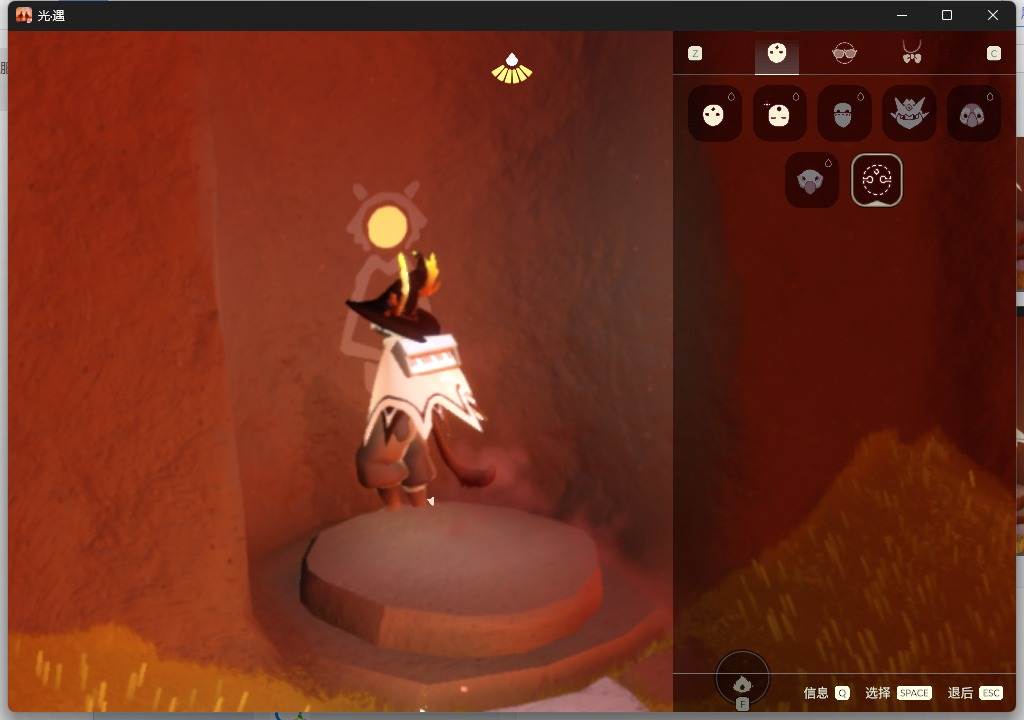This screenshot has width=1024, height=720.
Task: Click the Z previous-category key hint
Action: pyautogui.click(x=695, y=54)
